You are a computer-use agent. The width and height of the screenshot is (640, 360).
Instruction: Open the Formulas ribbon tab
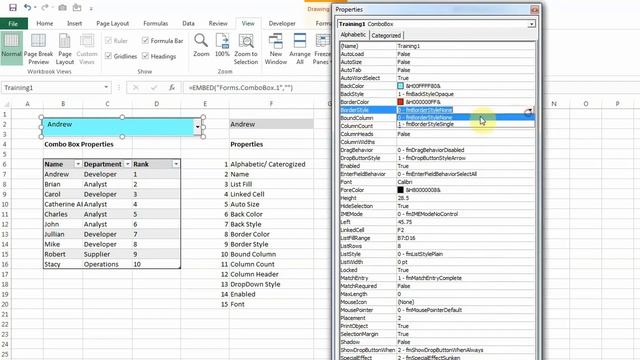[x=156, y=24]
